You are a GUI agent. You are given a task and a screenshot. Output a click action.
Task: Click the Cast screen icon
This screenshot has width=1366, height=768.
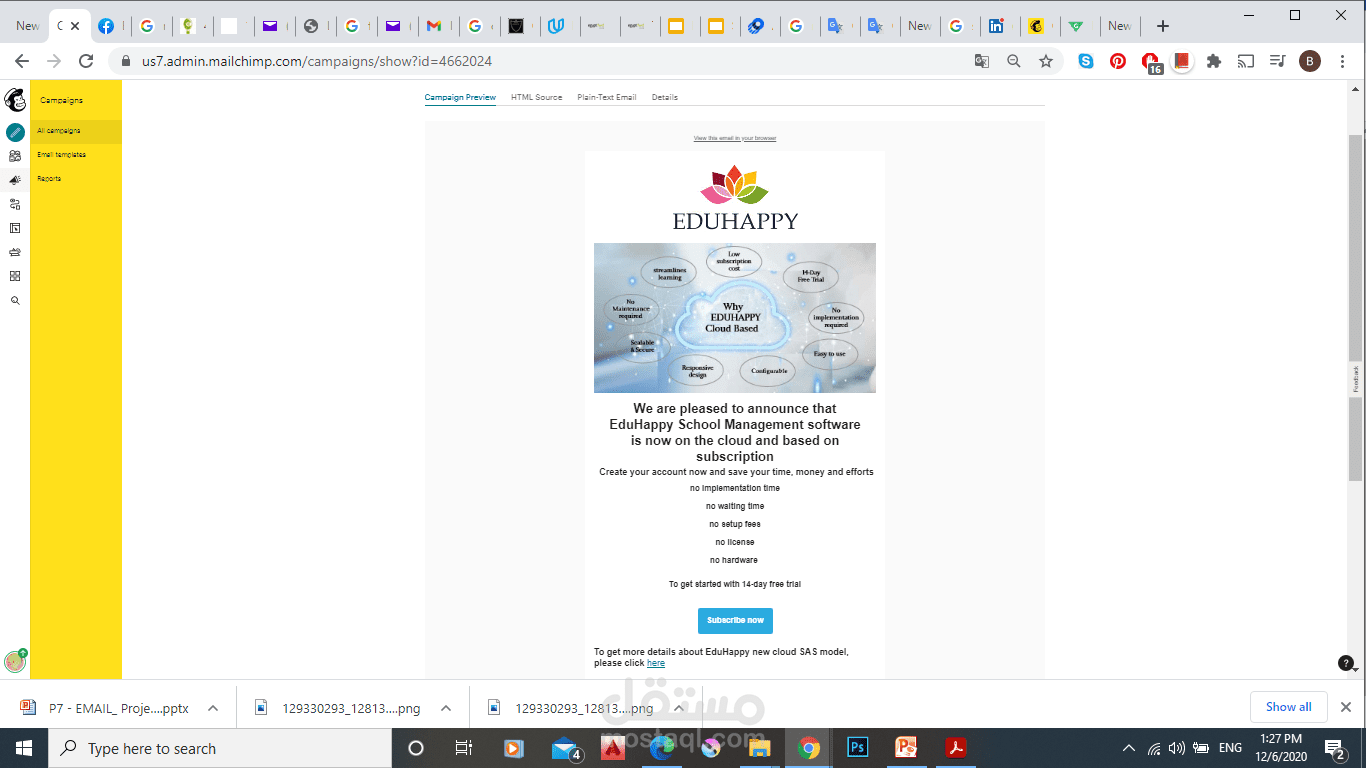coord(1246,61)
